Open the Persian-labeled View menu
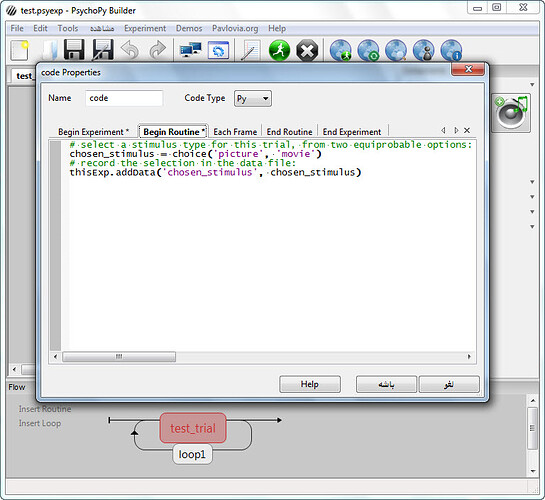The image size is (545, 500). pos(102,28)
